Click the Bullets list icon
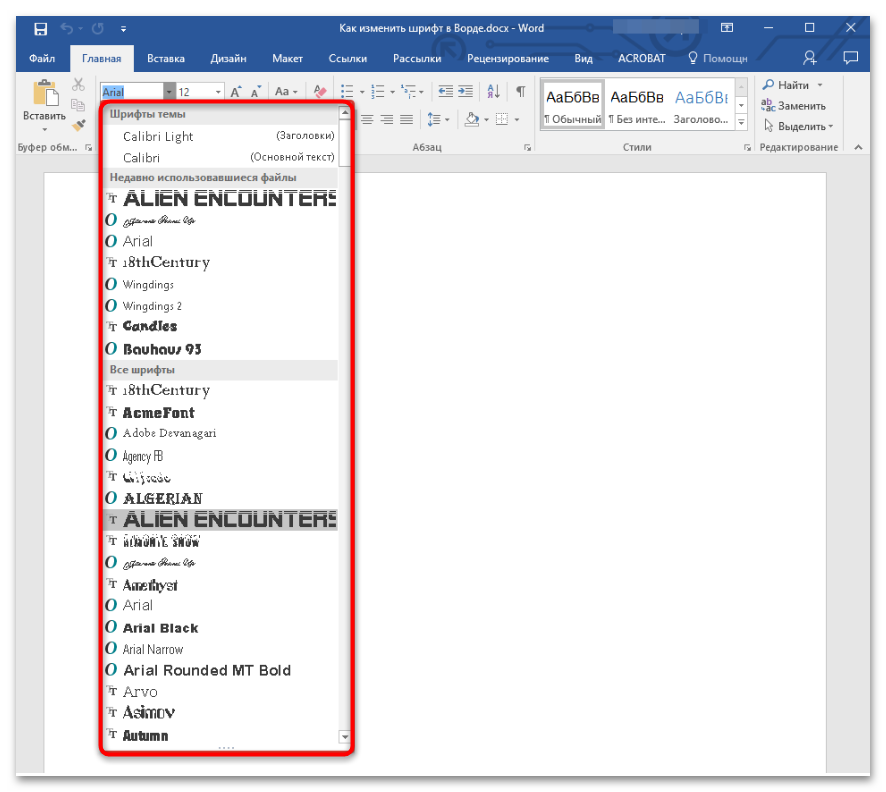The image size is (886, 792). pyautogui.click(x=347, y=92)
